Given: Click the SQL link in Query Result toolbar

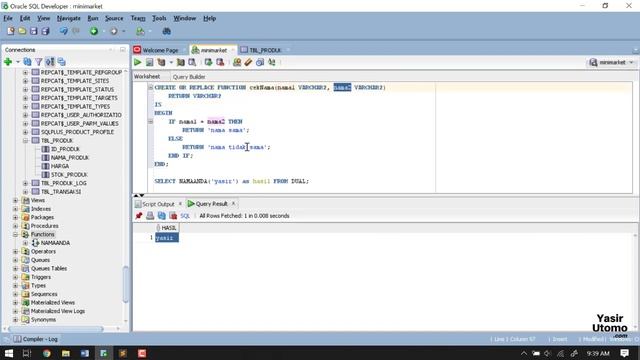Looking at the screenshot, I should click(x=185, y=216).
